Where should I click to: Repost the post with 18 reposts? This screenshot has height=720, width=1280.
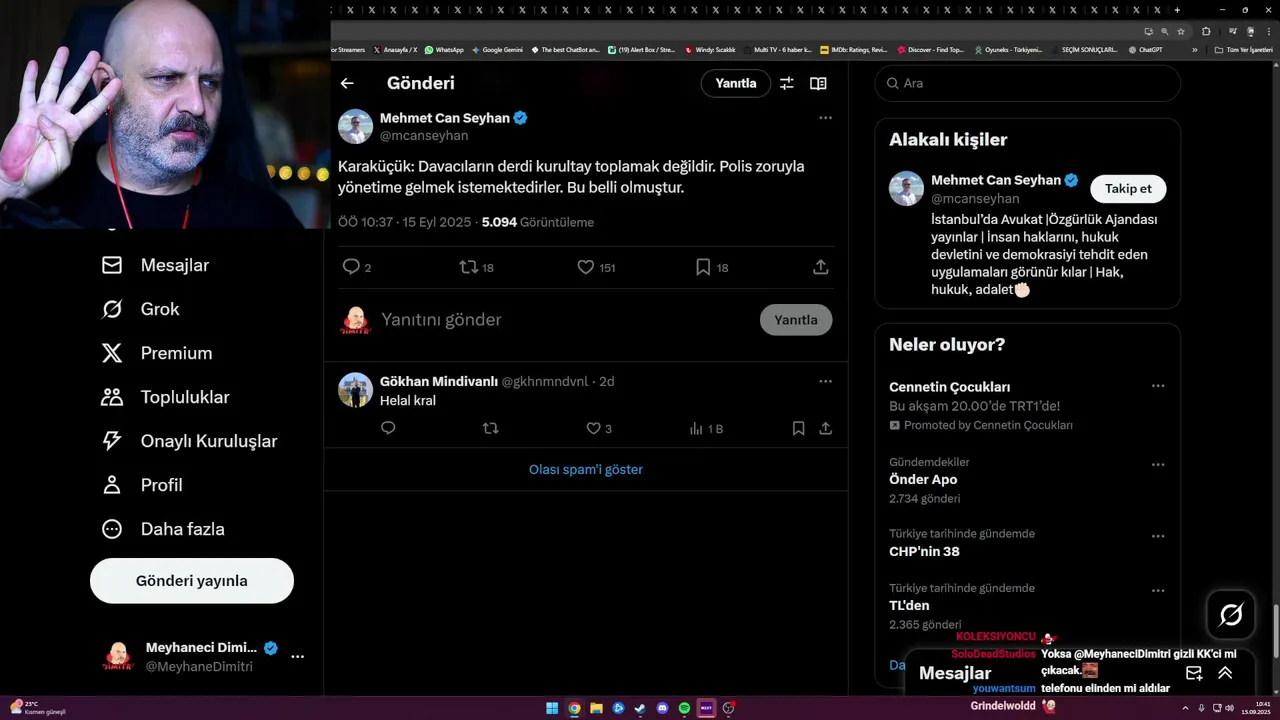pyautogui.click(x=468, y=267)
